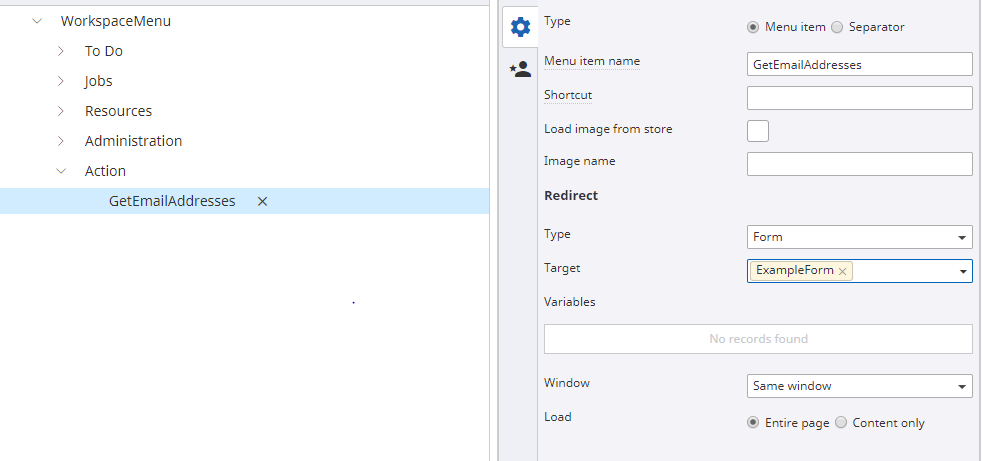Select Administration in the menu tree
The image size is (983, 461).
[x=133, y=141]
